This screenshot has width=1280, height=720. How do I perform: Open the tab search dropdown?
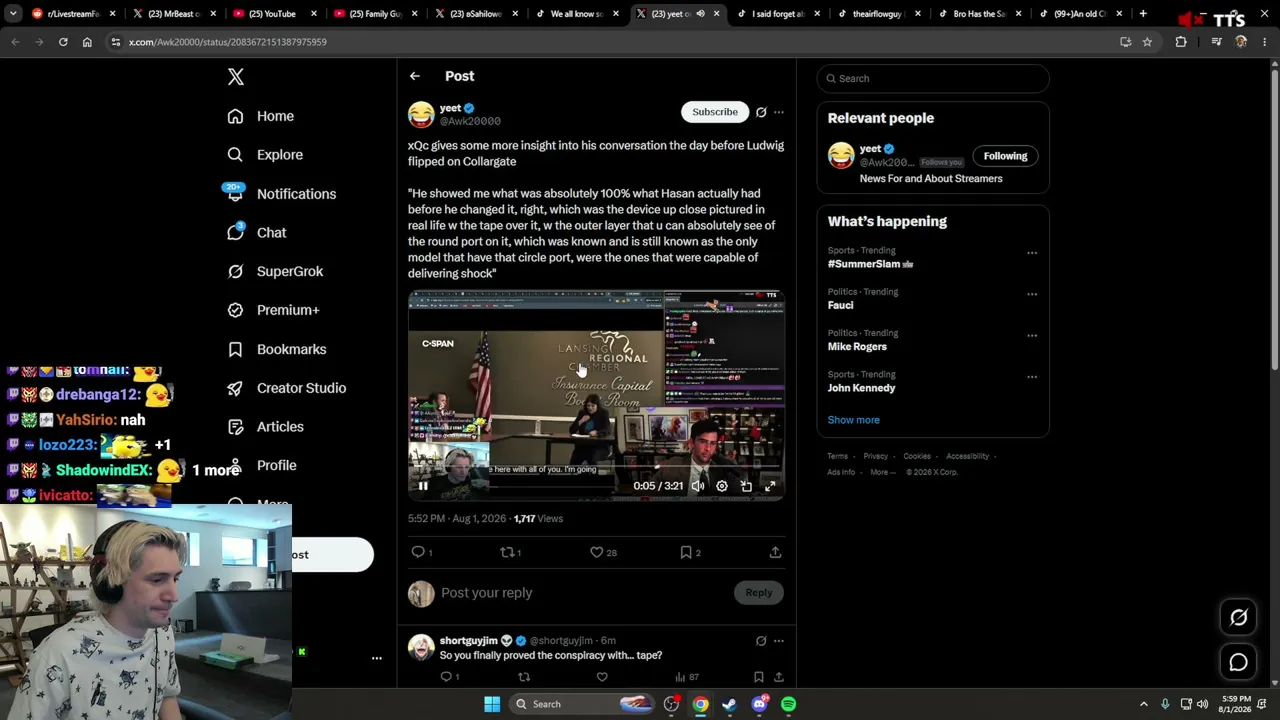[13, 14]
